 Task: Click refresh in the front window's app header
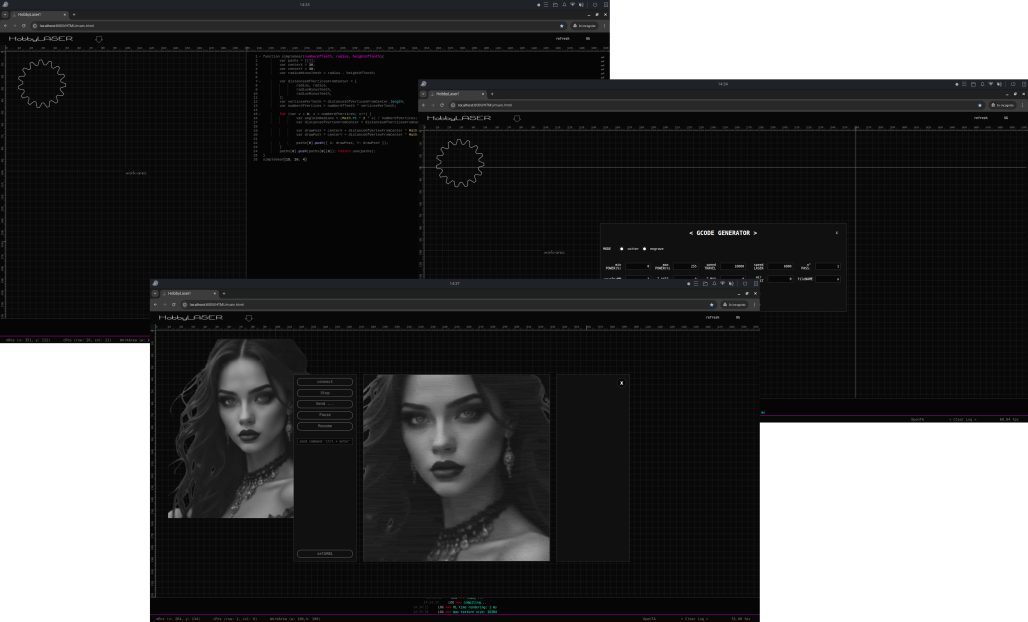tap(712, 317)
